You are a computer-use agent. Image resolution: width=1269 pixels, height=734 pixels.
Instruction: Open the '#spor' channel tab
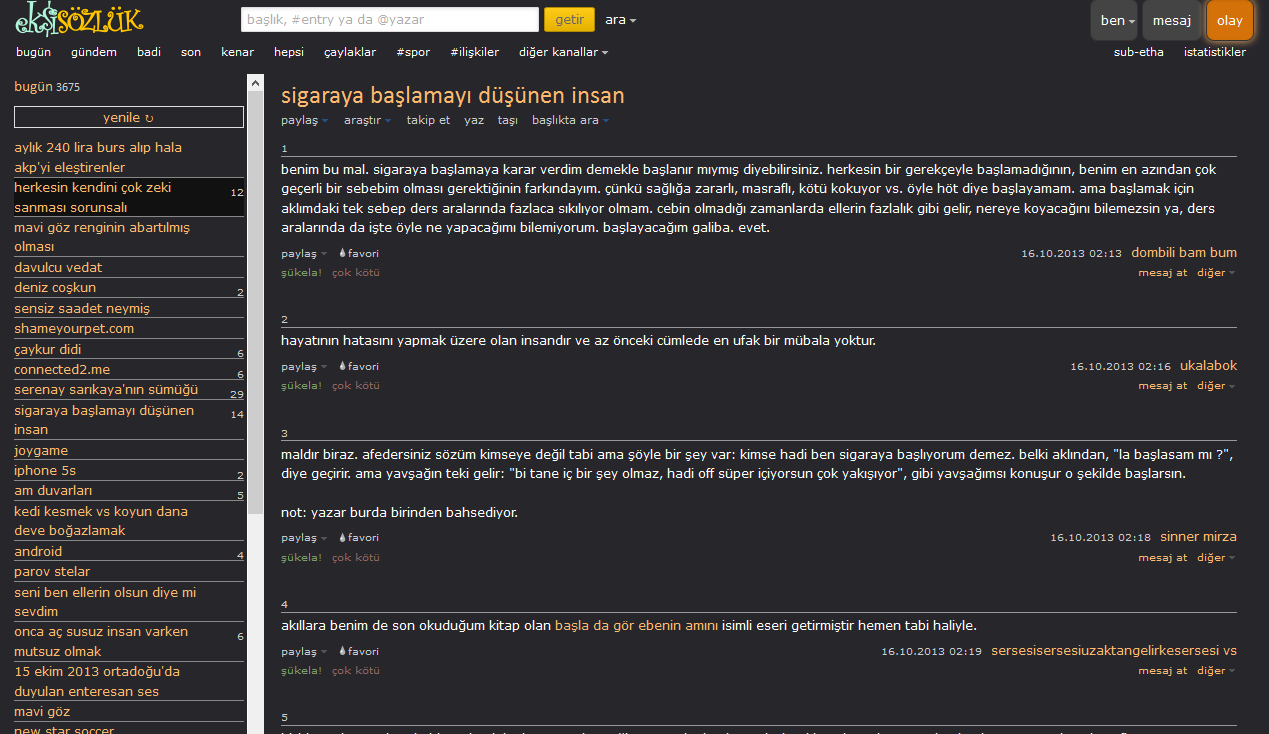(413, 52)
